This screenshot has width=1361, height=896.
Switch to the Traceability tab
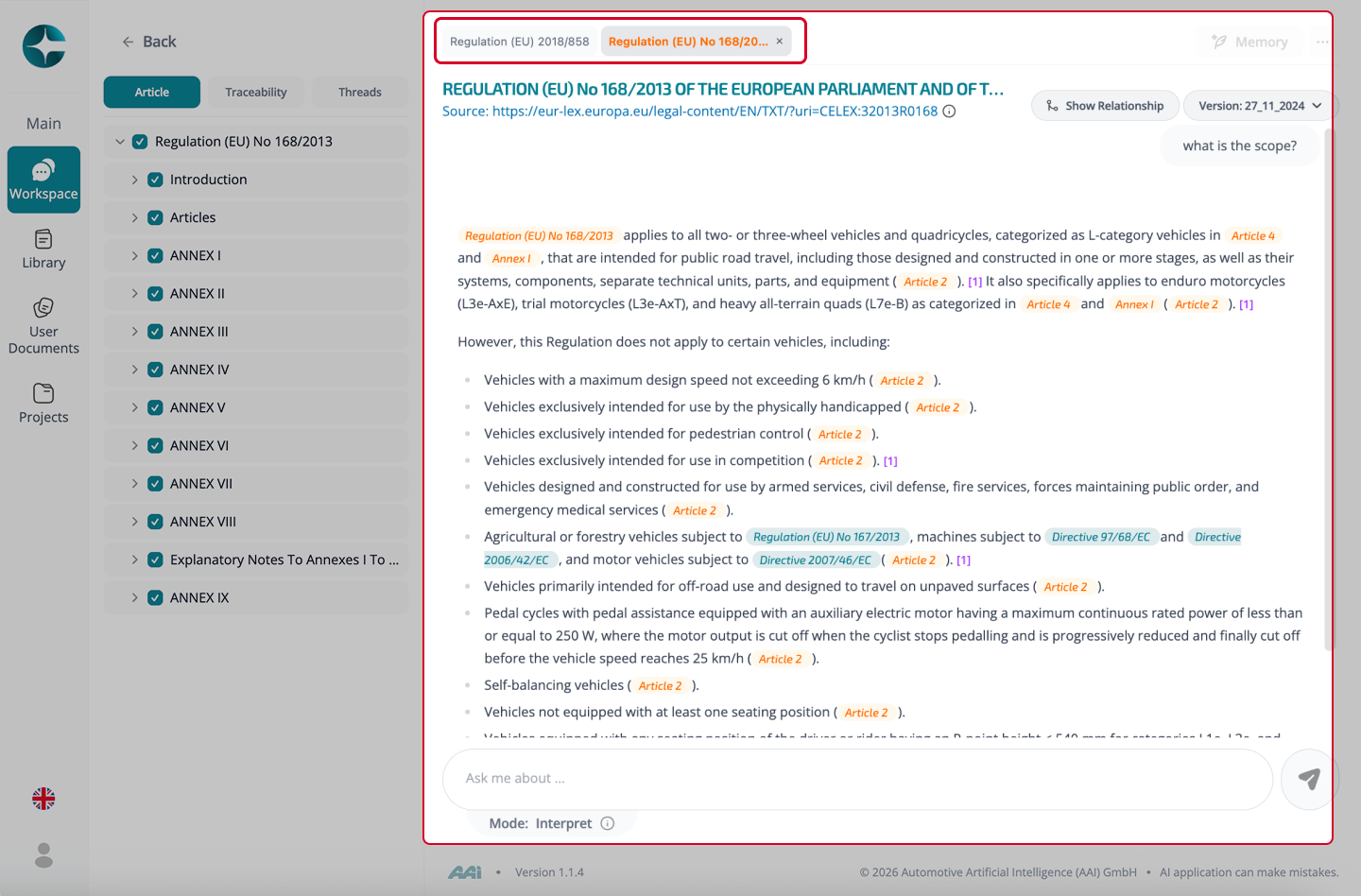(256, 92)
